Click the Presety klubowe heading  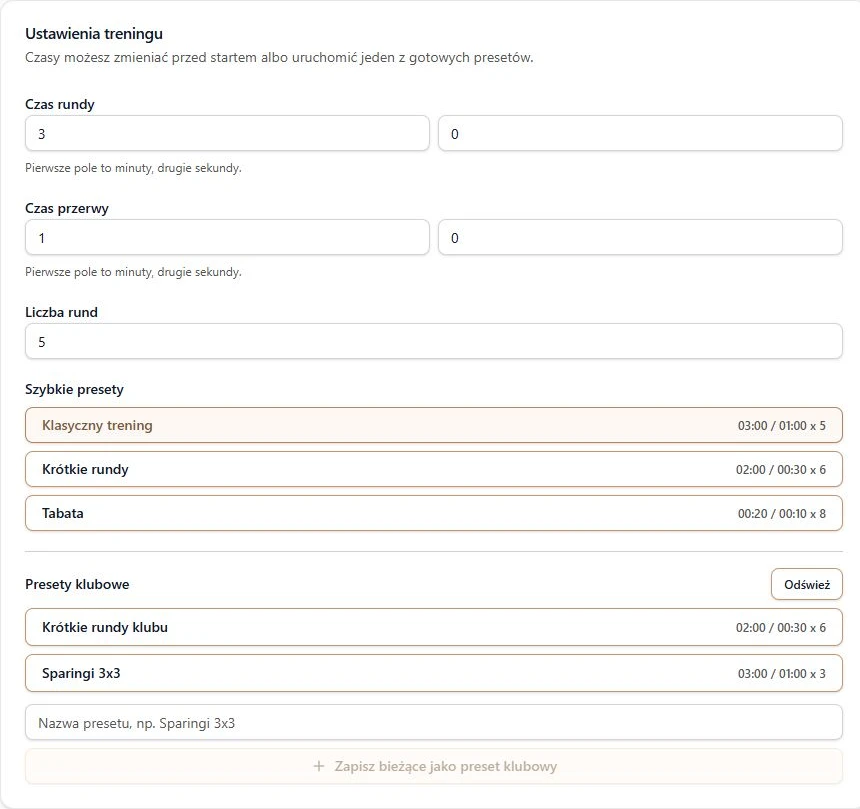pyautogui.click(x=77, y=584)
